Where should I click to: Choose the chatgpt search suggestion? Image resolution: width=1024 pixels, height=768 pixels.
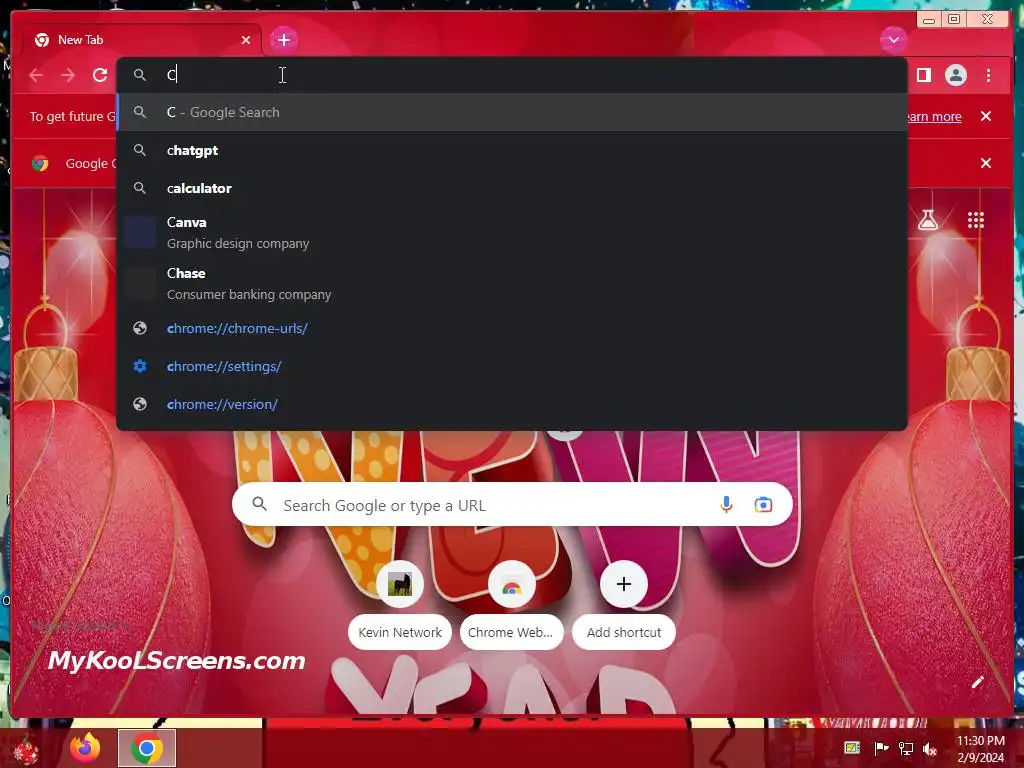point(512,150)
